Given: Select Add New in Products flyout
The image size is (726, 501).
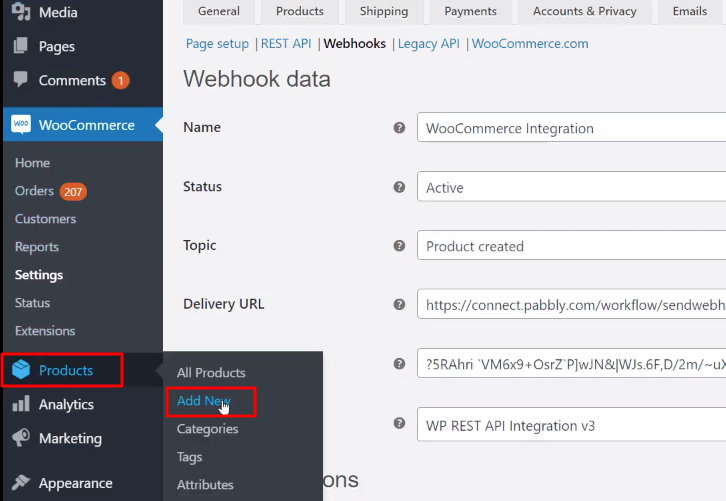Looking at the screenshot, I should (204, 401).
